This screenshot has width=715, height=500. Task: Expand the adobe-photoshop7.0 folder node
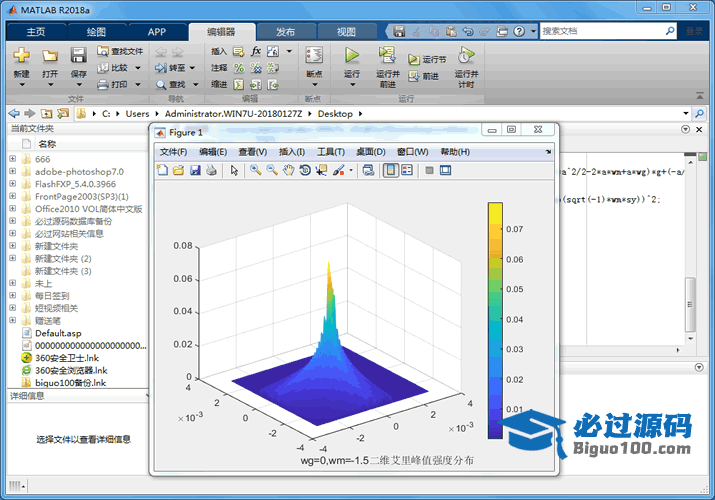pyautogui.click(x=13, y=171)
